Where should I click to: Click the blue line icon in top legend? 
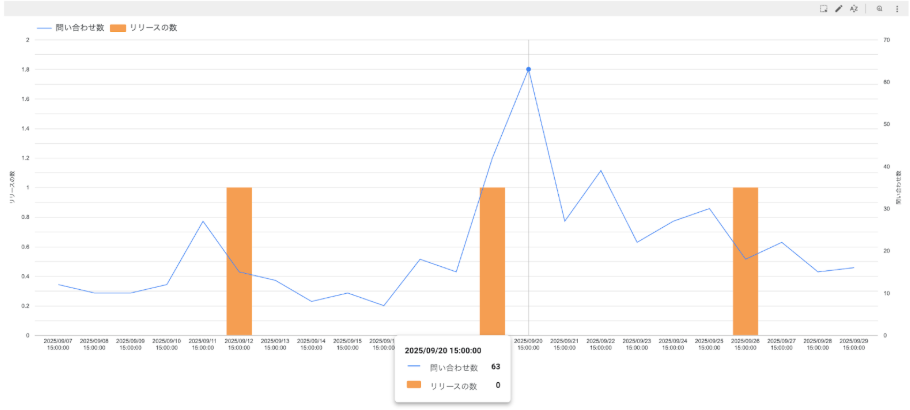pyautogui.click(x=44, y=28)
